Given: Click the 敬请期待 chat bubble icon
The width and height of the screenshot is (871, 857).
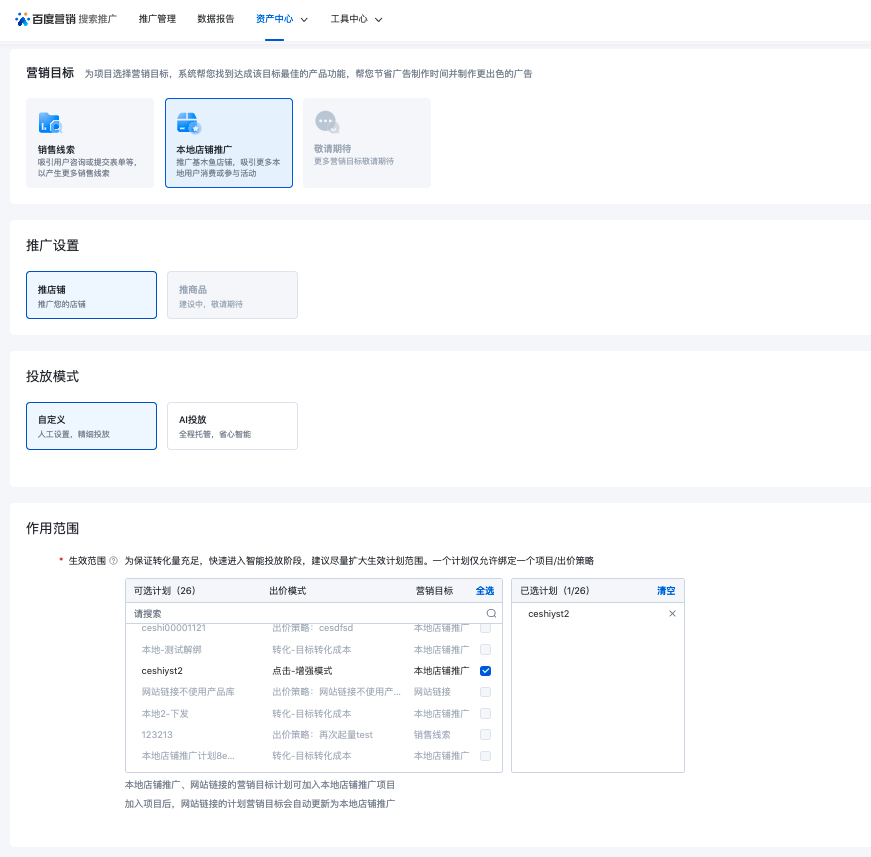Looking at the screenshot, I should (327, 123).
